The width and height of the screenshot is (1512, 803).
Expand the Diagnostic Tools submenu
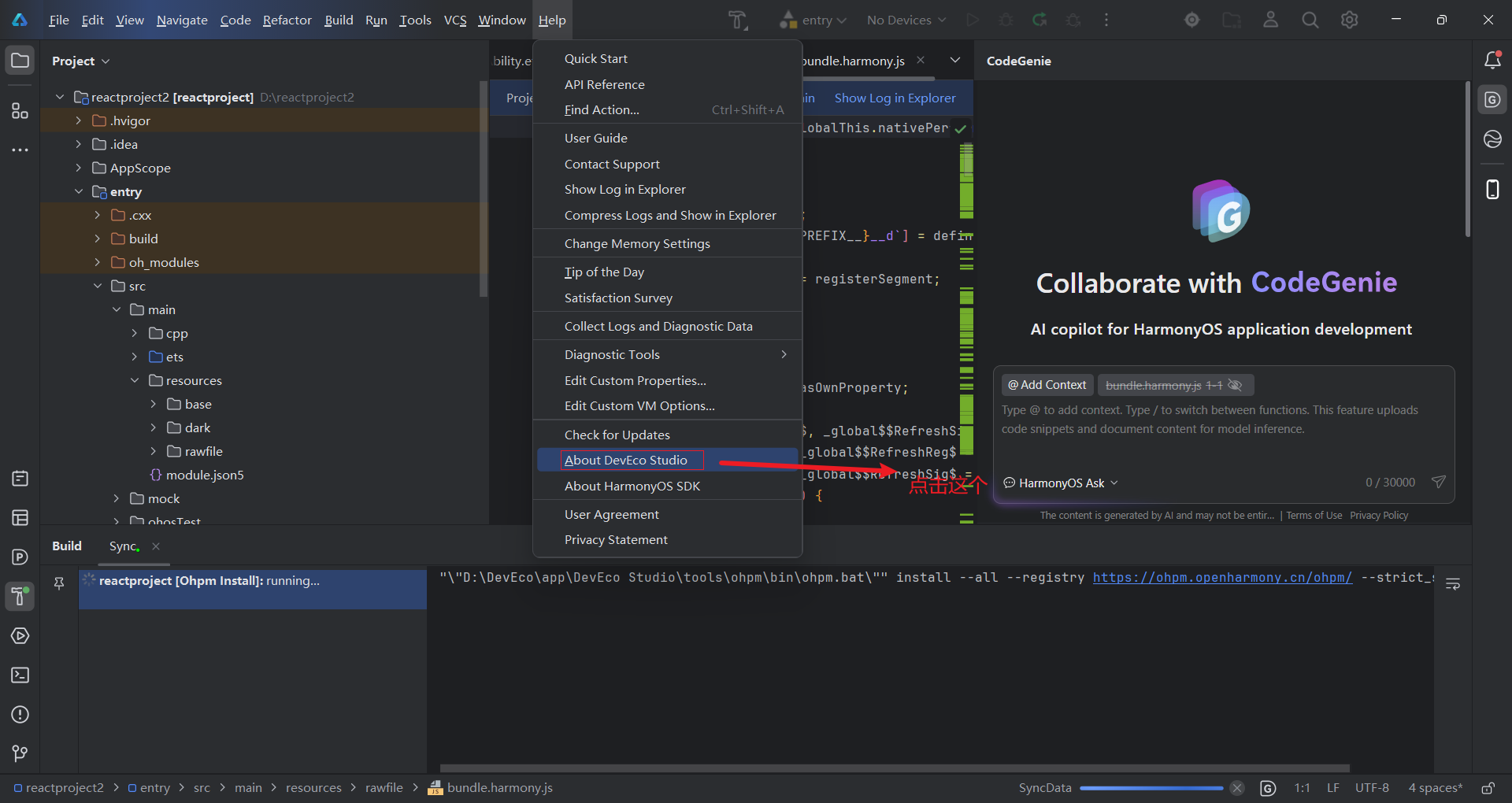(668, 354)
